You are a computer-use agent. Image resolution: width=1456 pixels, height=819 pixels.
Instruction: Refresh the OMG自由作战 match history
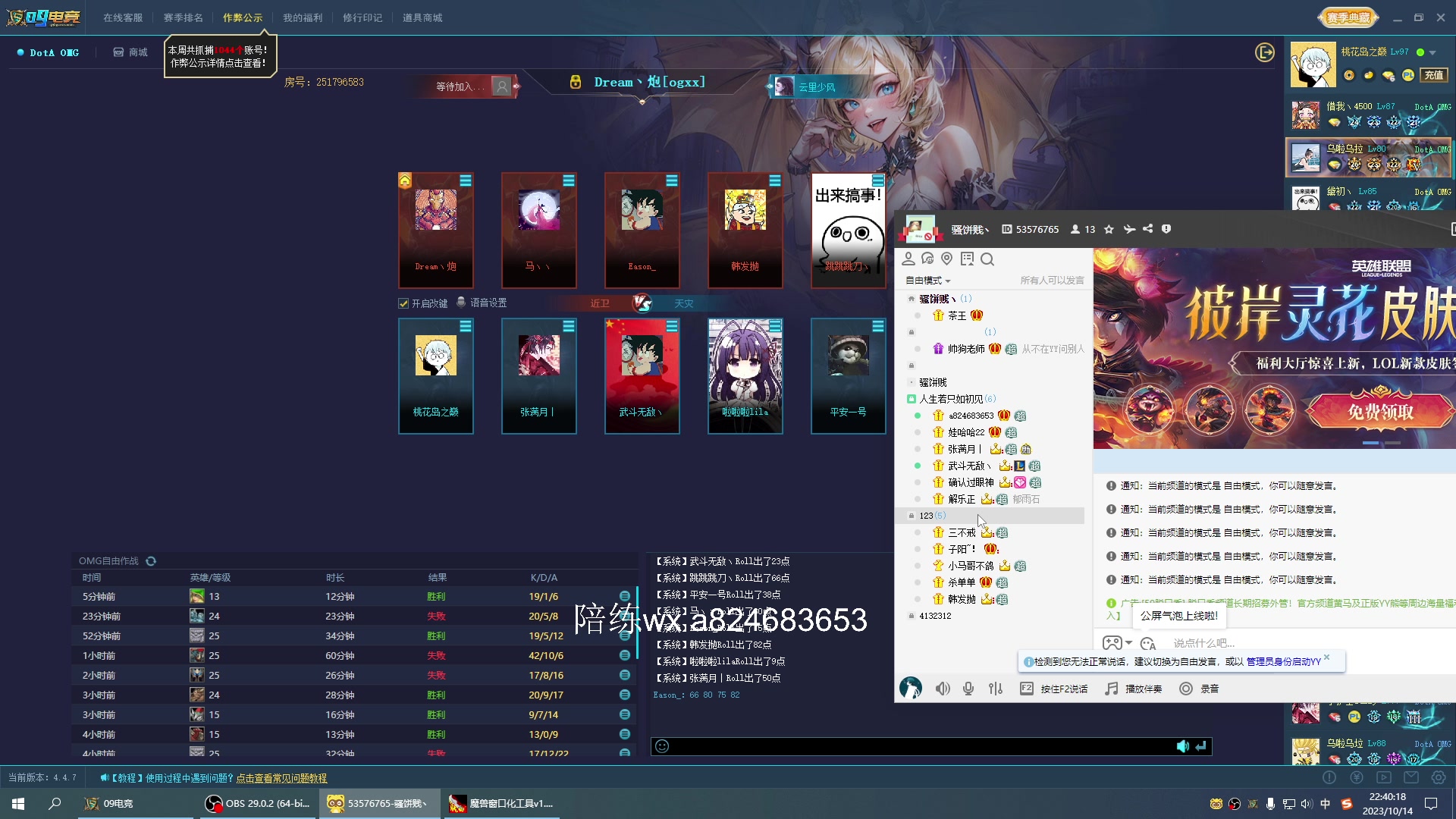click(151, 561)
